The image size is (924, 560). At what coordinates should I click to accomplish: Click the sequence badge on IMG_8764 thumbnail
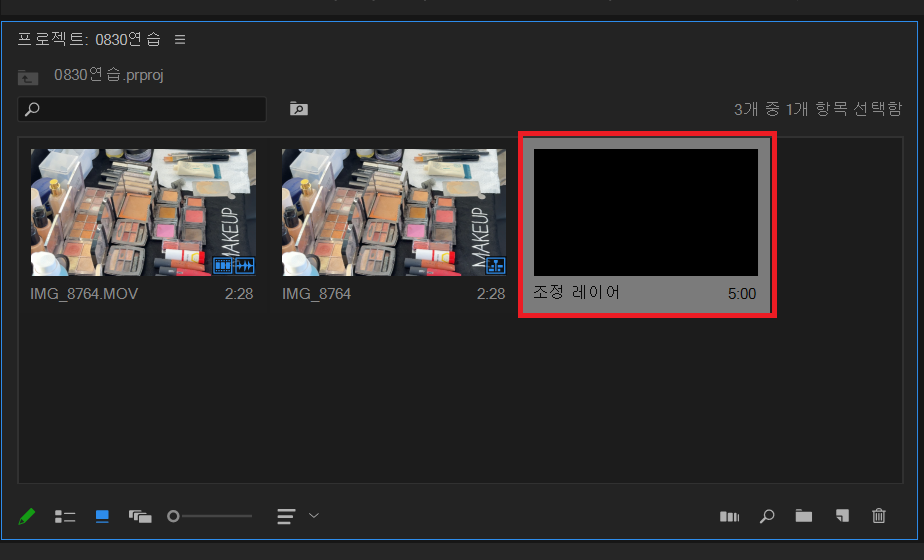pos(496,266)
